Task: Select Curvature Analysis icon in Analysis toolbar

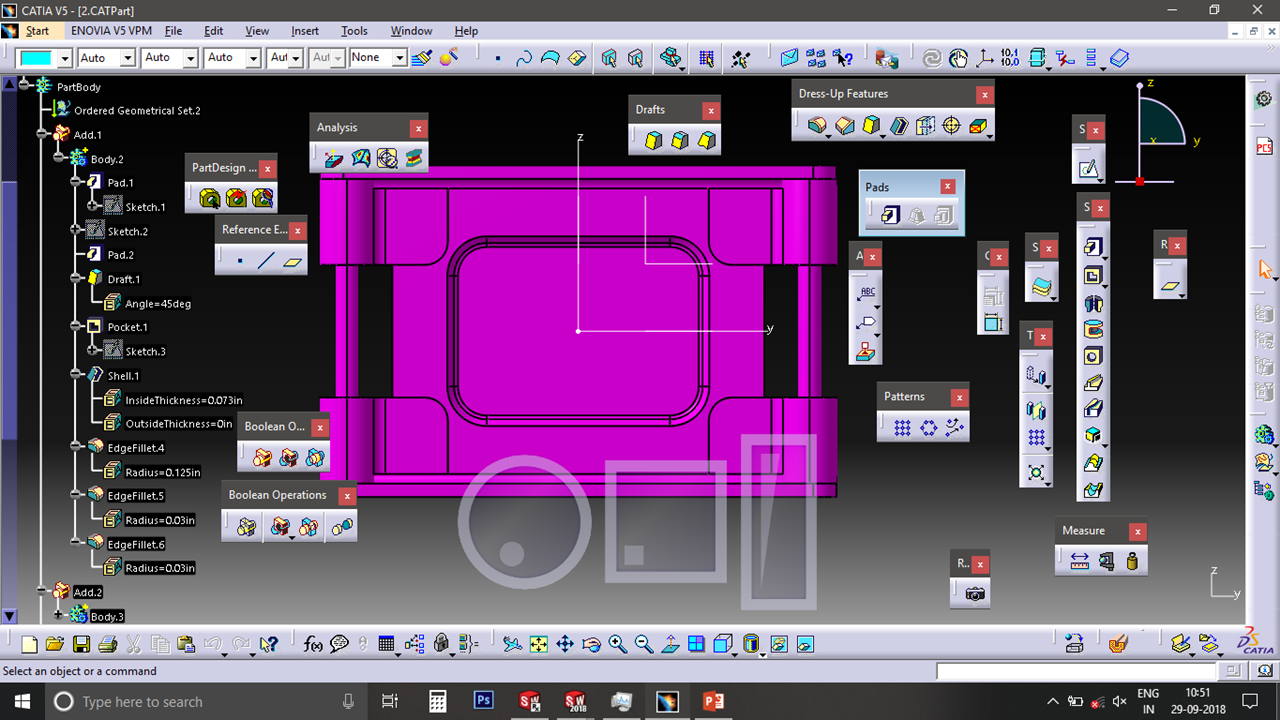Action: [x=361, y=158]
